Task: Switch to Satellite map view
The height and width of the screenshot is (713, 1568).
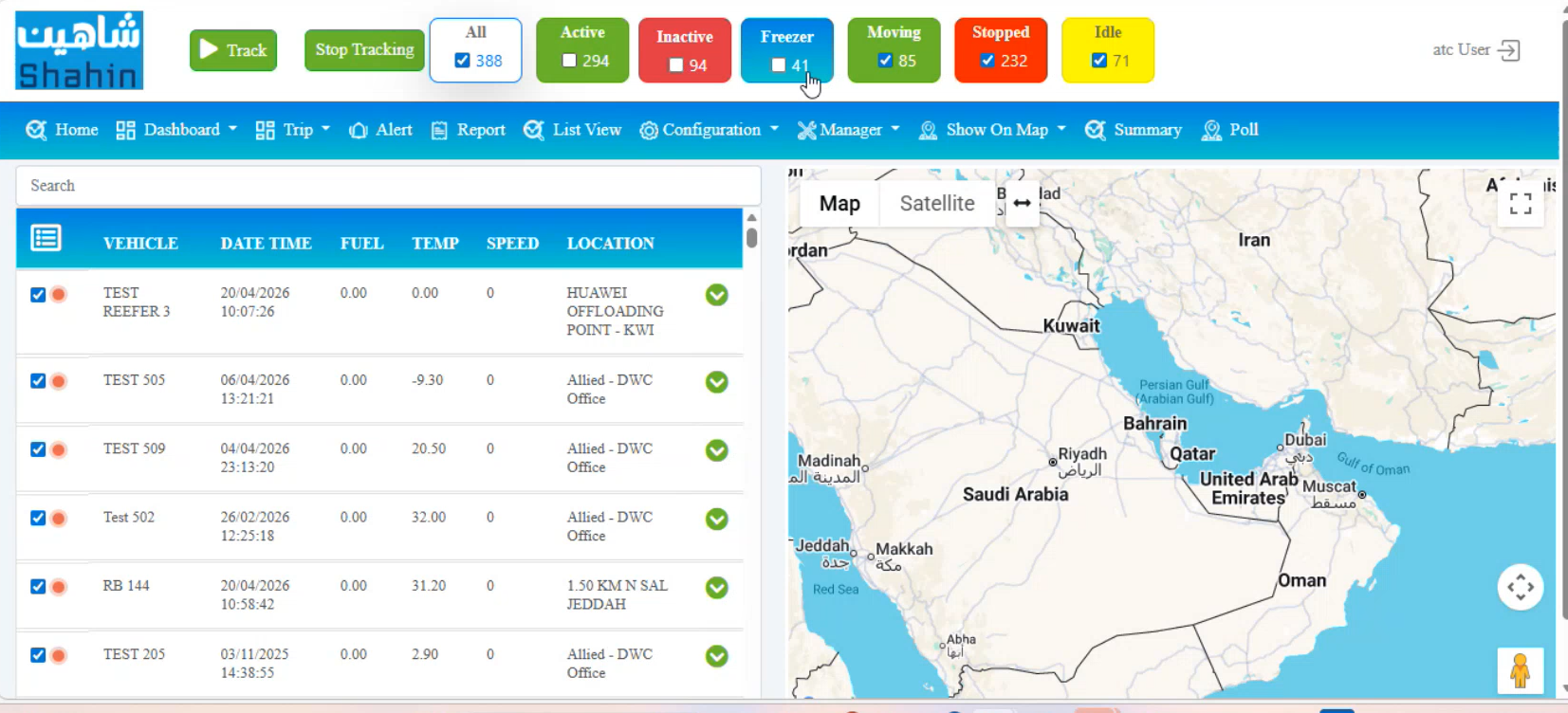Action: (936, 203)
